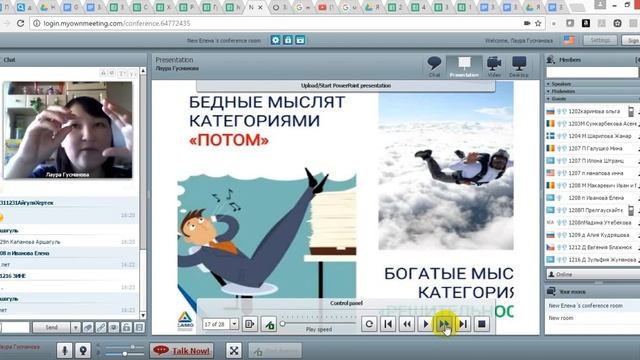The width and height of the screenshot is (640, 360).
Task: Adjust the upper volume slider
Action: 132,347
